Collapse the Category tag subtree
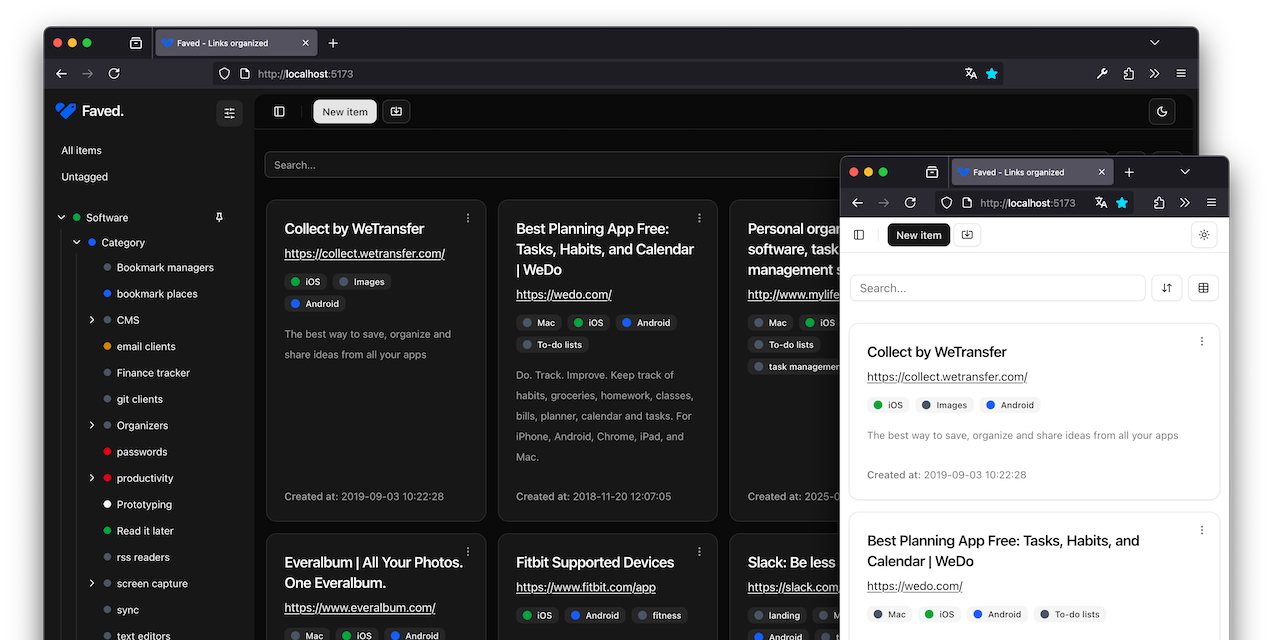 point(77,243)
